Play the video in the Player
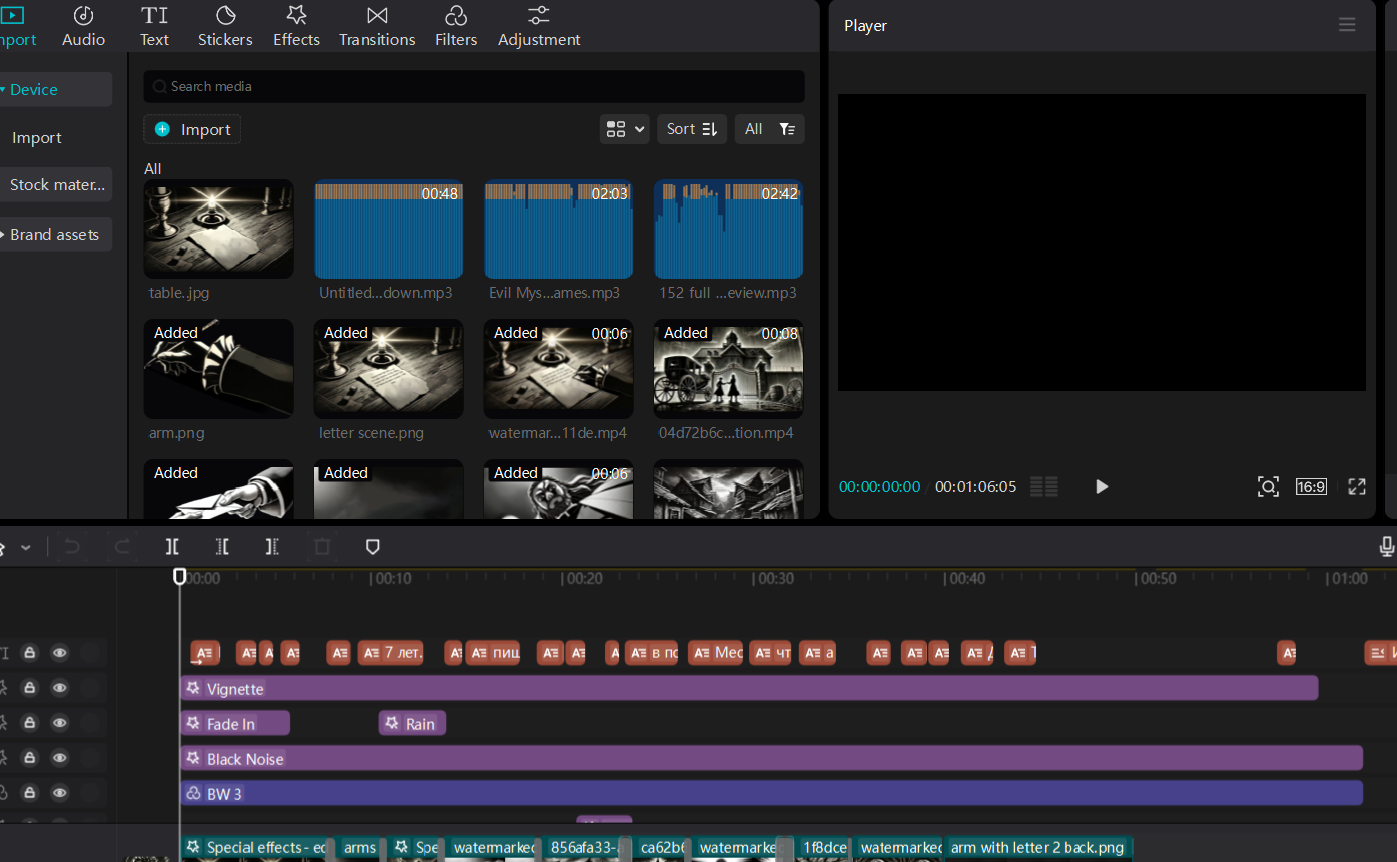This screenshot has height=862, width=1397. point(1101,487)
